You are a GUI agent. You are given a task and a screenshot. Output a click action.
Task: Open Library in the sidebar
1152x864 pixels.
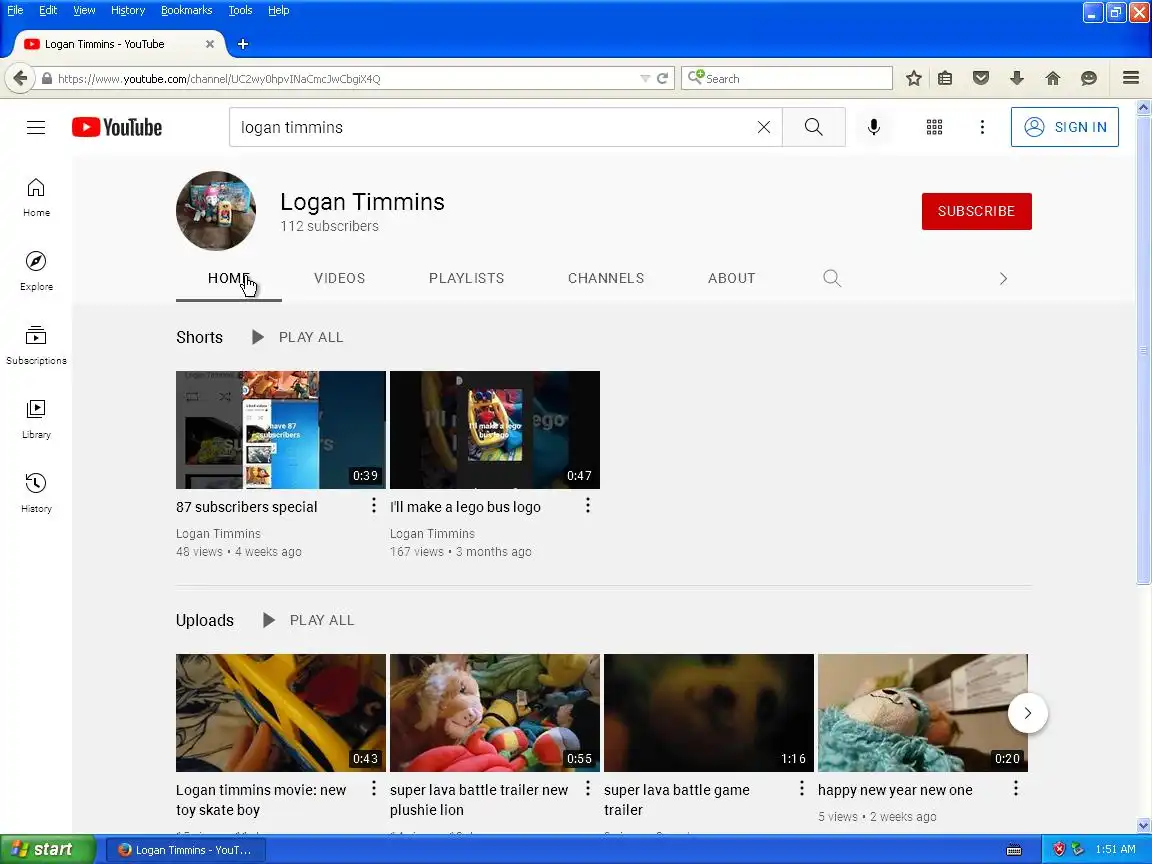36,420
